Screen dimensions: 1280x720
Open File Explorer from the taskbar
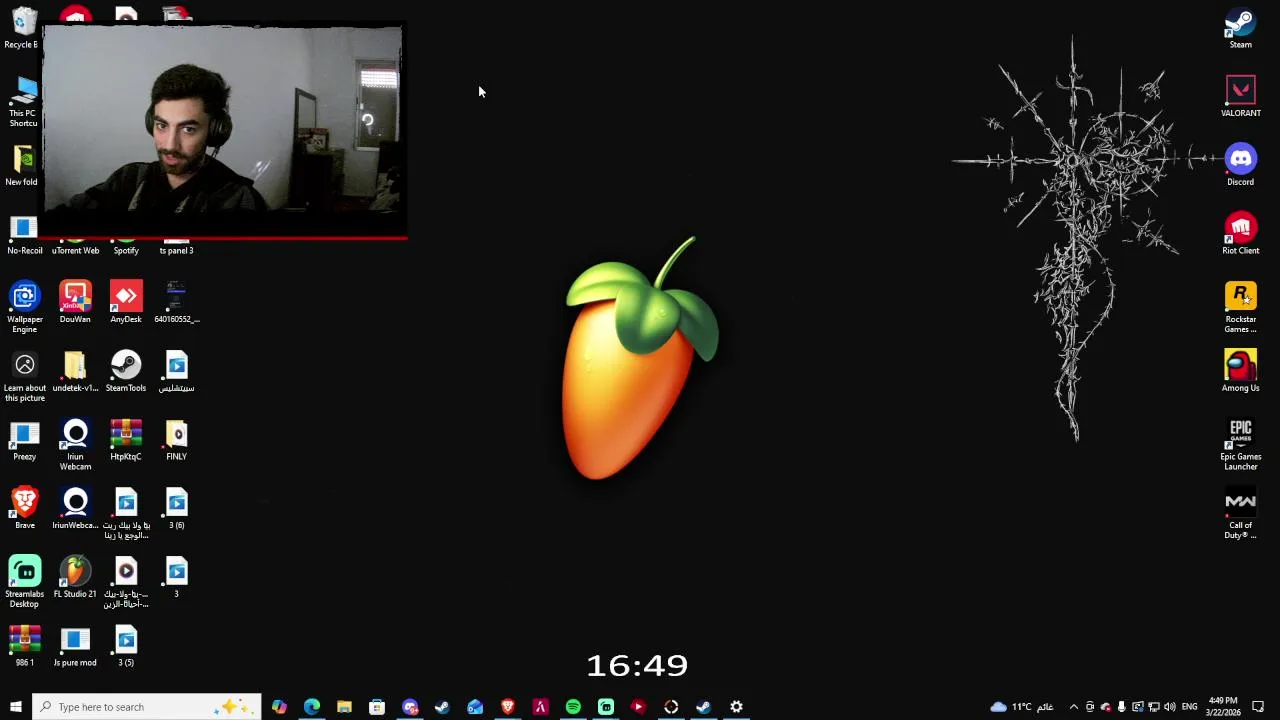click(x=344, y=707)
